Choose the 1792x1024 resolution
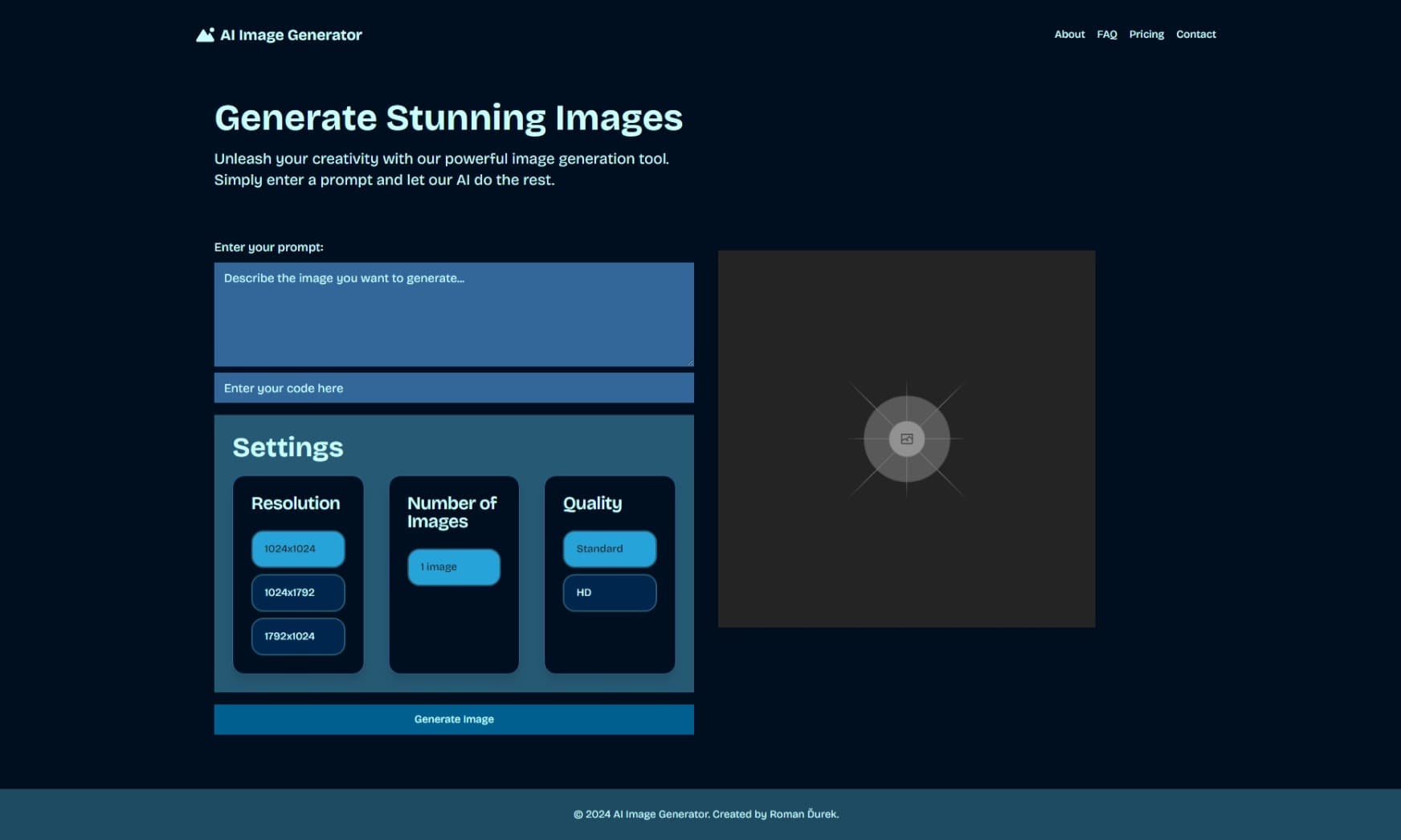1401x840 pixels. (x=298, y=636)
